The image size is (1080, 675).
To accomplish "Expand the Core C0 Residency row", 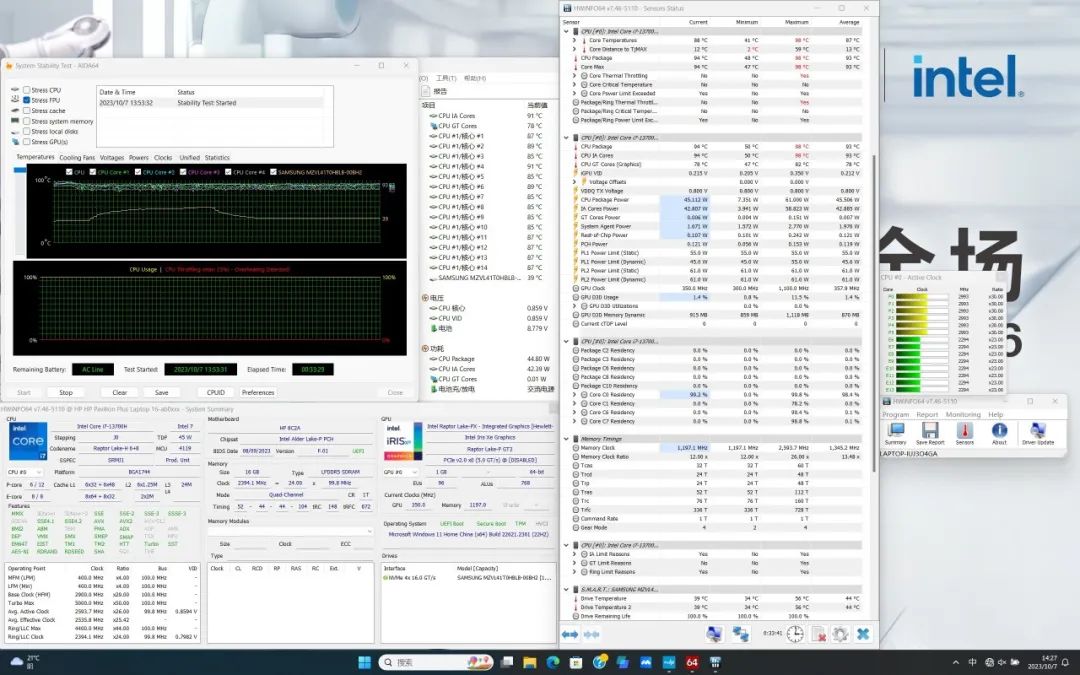I will pos(574,394).
